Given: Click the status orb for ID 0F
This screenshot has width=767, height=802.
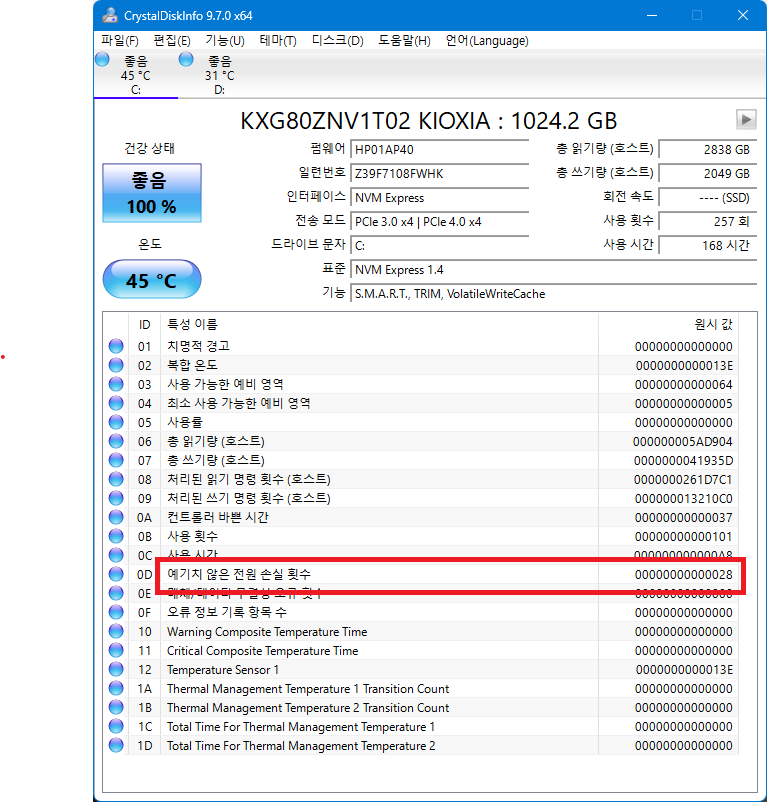Looking at the screenshot, I should click(x=116, y=612).
